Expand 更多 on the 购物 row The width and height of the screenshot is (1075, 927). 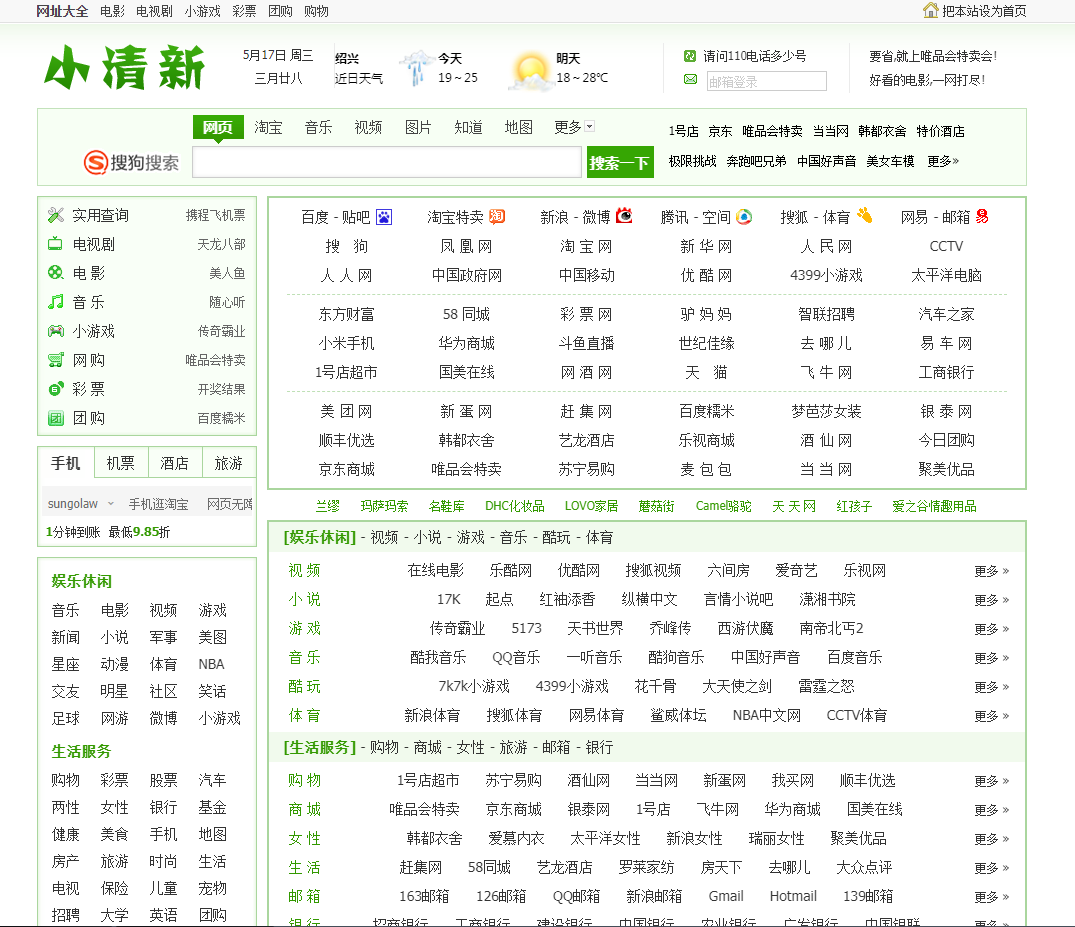click(x=991, y=781)
